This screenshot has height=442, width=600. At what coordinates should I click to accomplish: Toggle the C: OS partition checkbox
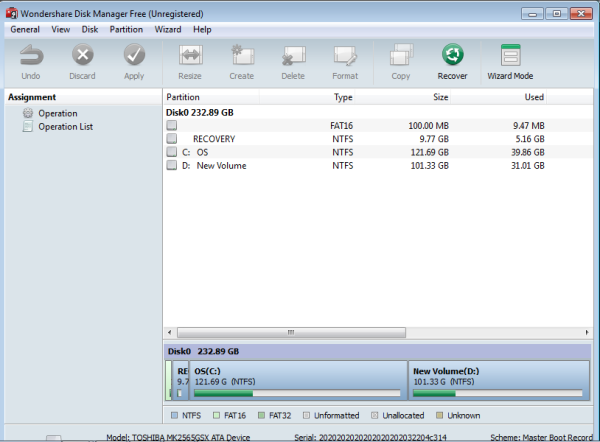click(172, 152)
